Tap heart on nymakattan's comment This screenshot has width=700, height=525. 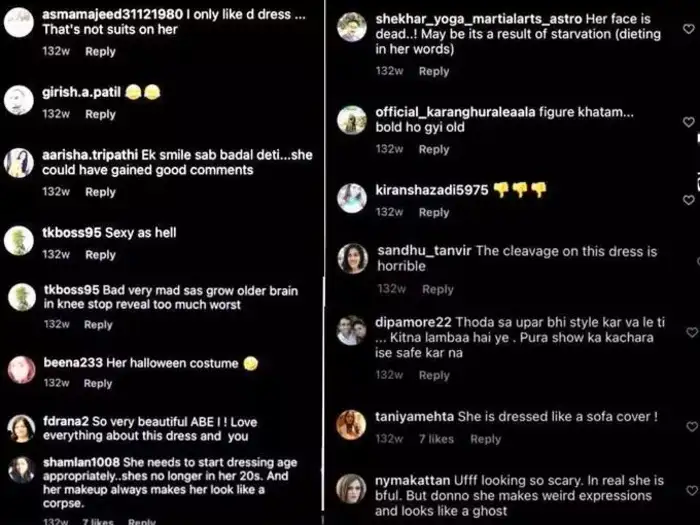tap(690, 490)
